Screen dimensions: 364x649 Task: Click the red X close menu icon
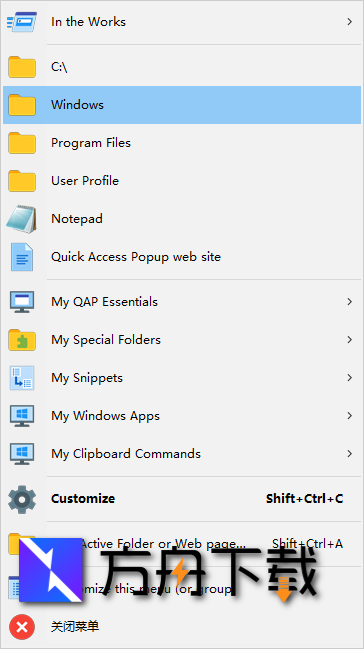click(22, 627)
